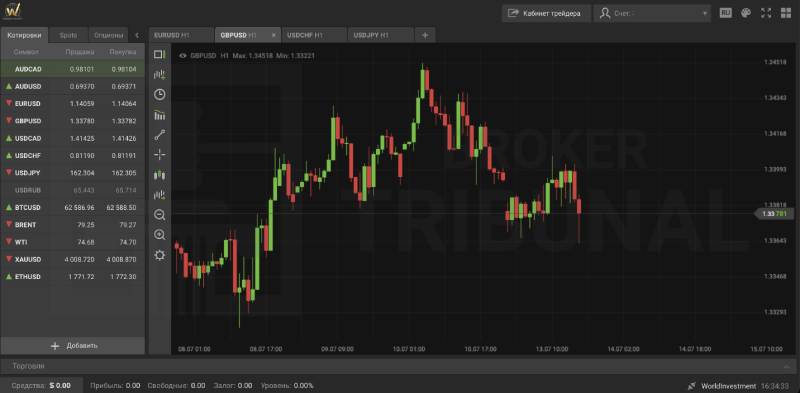Click the Средства $ 0.00 balance
Screen dimensions: 800x393
pyautogui.click(x=41, y=385)
